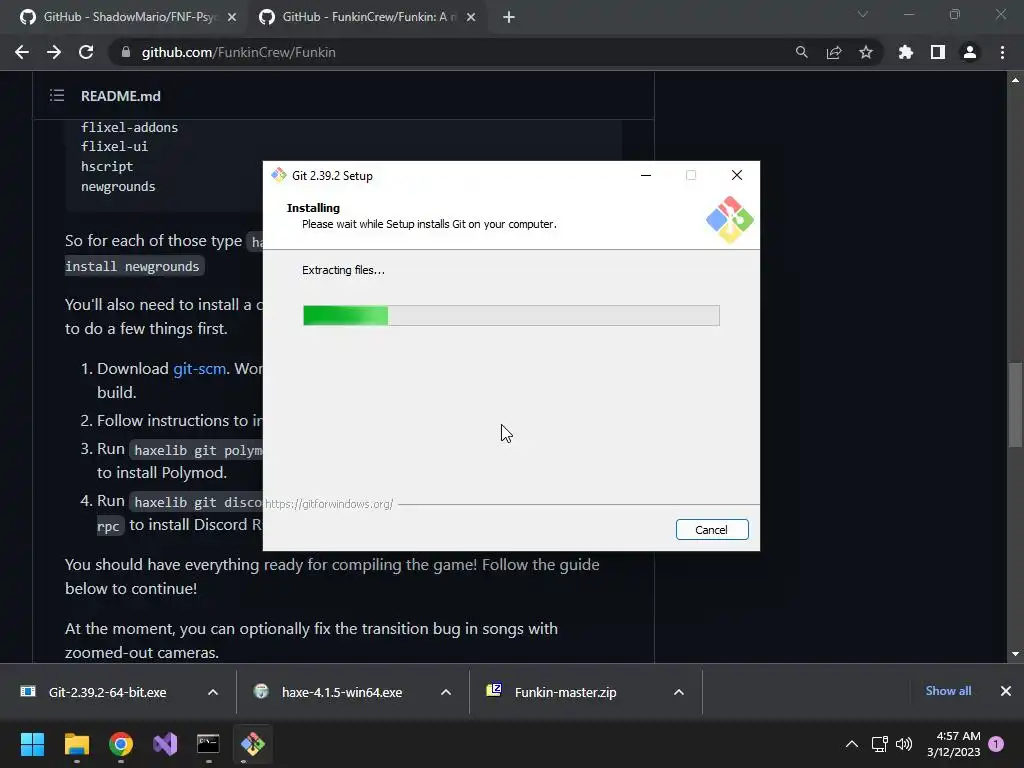Open the Chrome profile avatar
Image resolution: width=1024 pixels, height=768 pixels.
(x=970, y=52)
